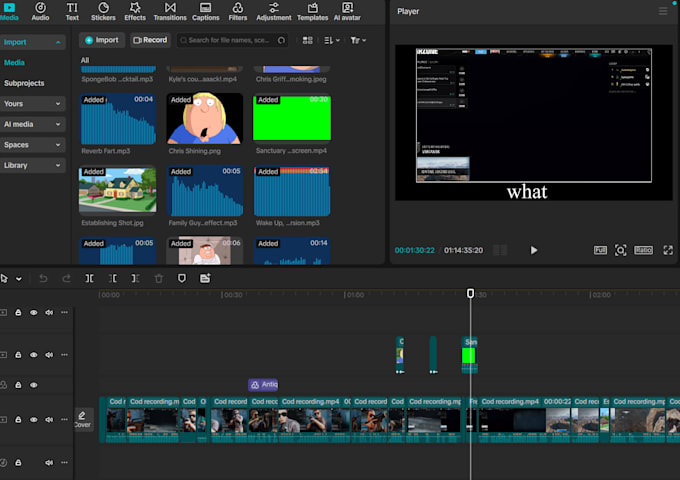This screenshot has height=480, width=680.
Task: Open the Player panel menu
Action: [663, 11]
